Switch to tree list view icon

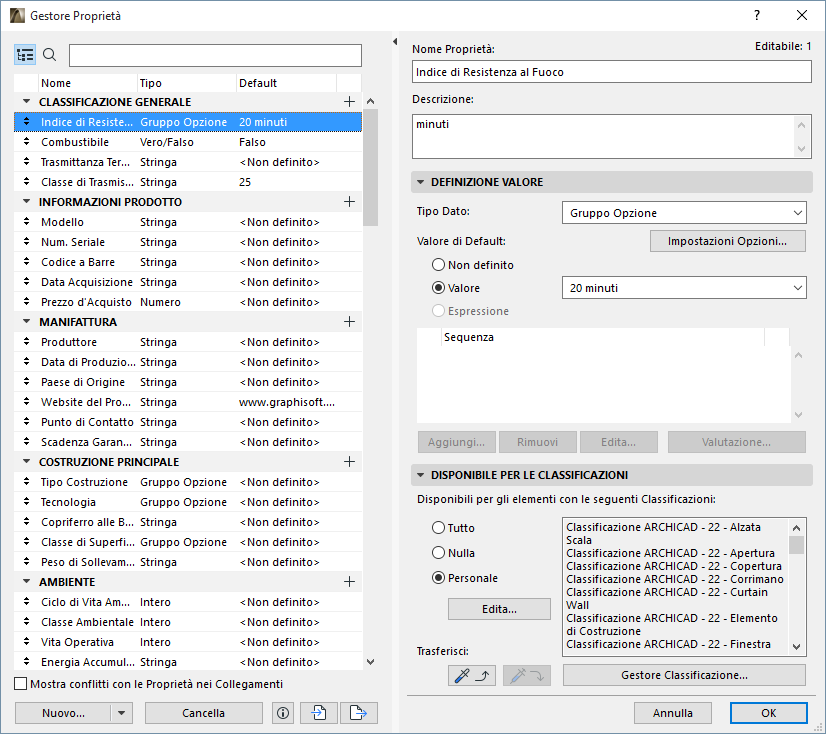click(25, 55)
